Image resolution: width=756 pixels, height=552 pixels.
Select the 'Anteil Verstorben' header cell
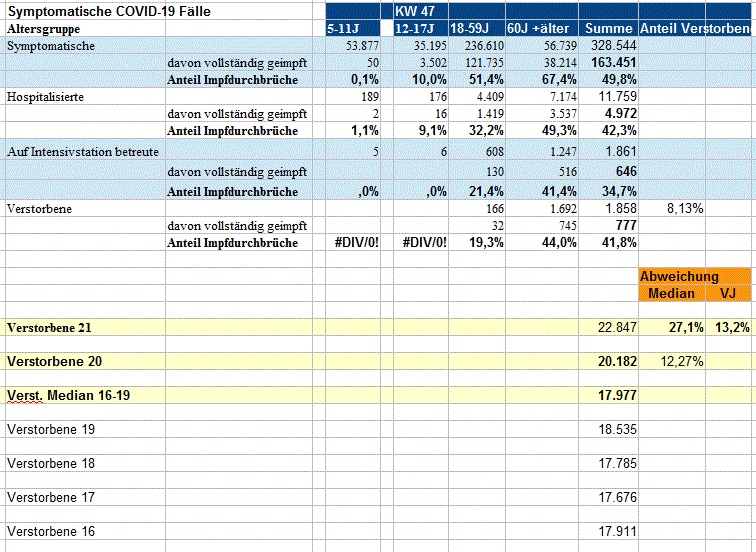point(695,29)
